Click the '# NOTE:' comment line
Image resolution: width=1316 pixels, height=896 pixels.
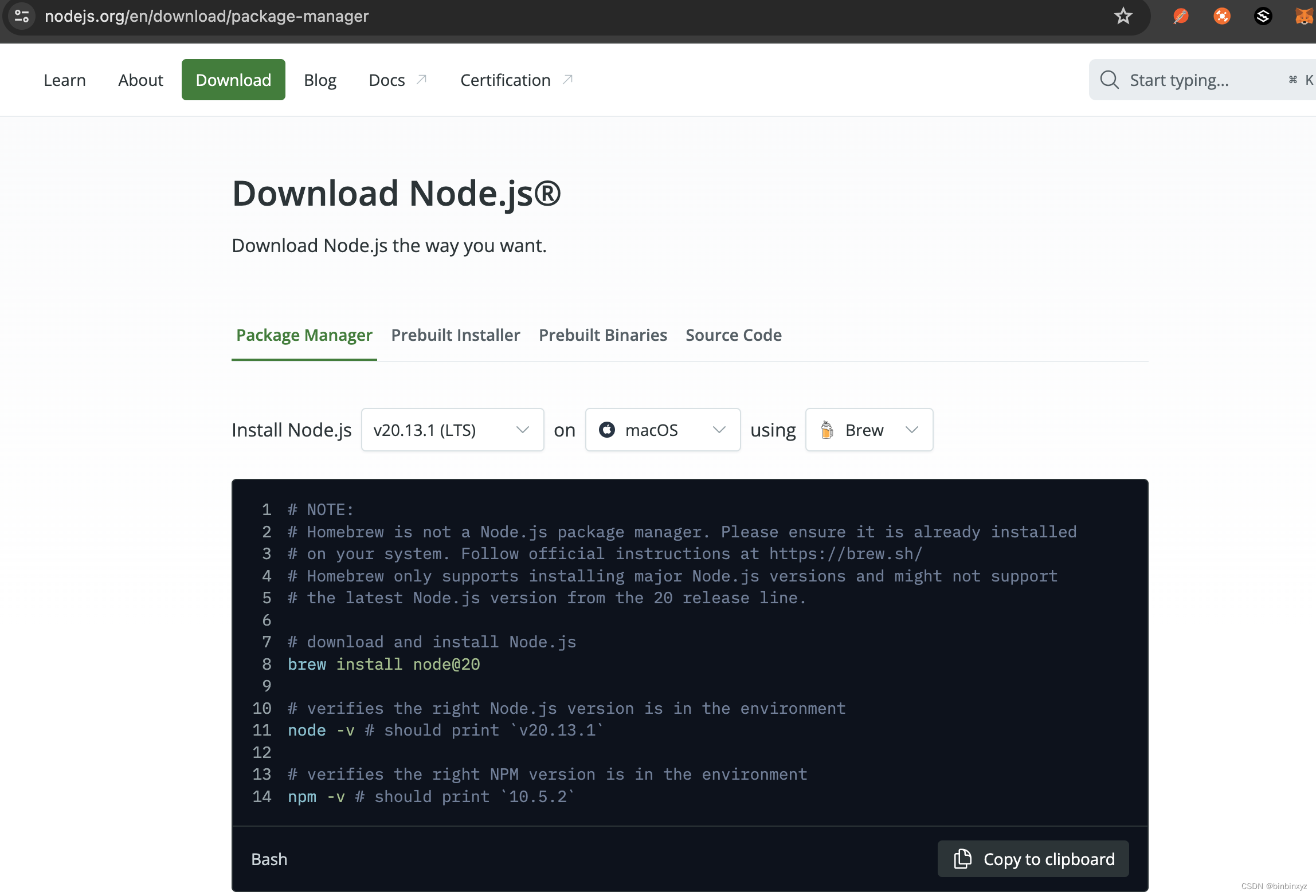pyautogui.click(x=321, y=510)
